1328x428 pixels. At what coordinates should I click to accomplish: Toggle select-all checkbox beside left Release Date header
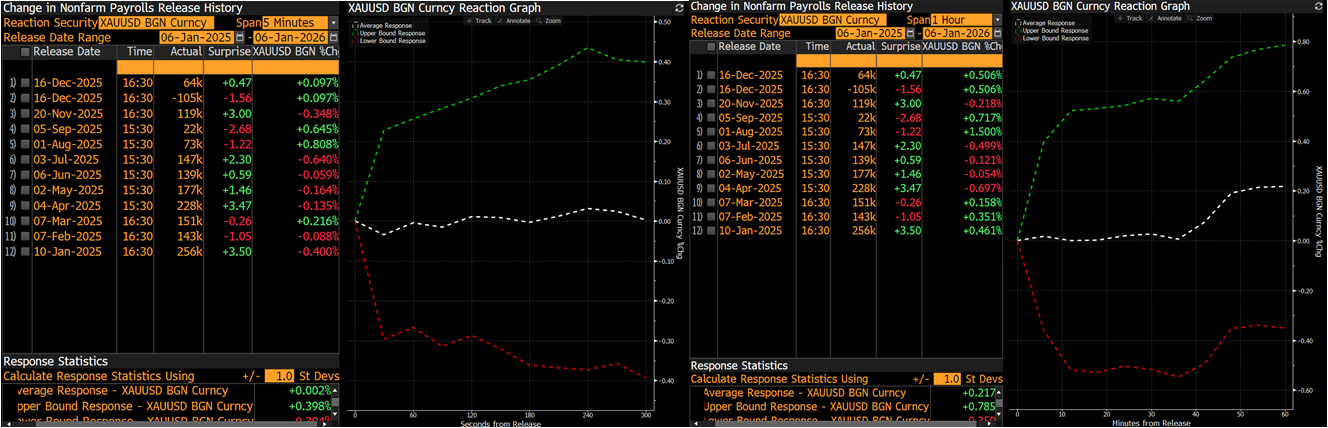pyautogui.click(x=24, y=52)
